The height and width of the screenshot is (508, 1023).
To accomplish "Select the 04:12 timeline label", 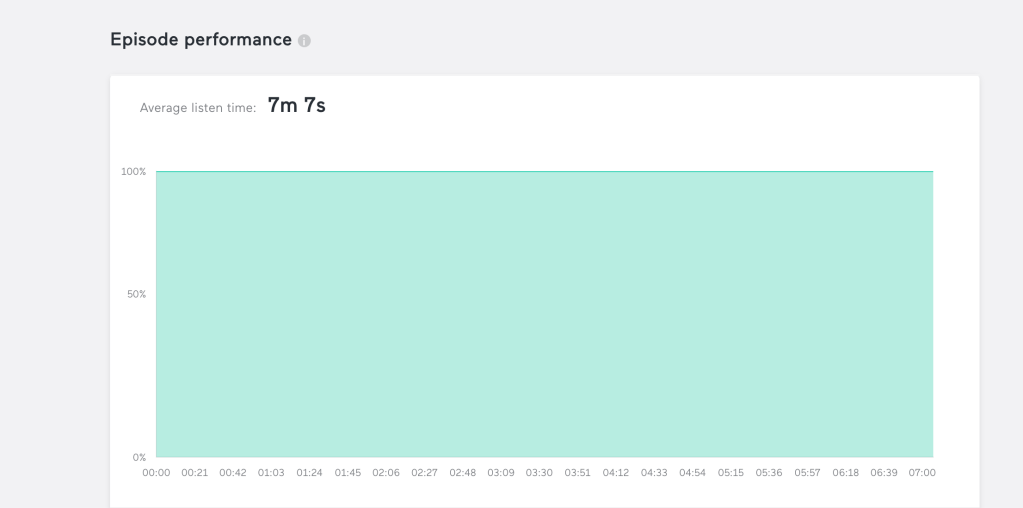I will click(x=616, y=473).
